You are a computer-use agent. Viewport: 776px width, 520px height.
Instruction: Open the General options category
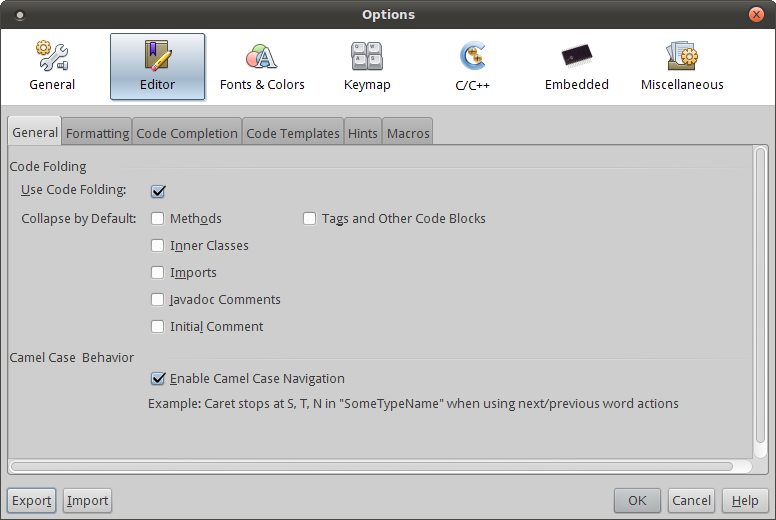click(x=52, y=67)
